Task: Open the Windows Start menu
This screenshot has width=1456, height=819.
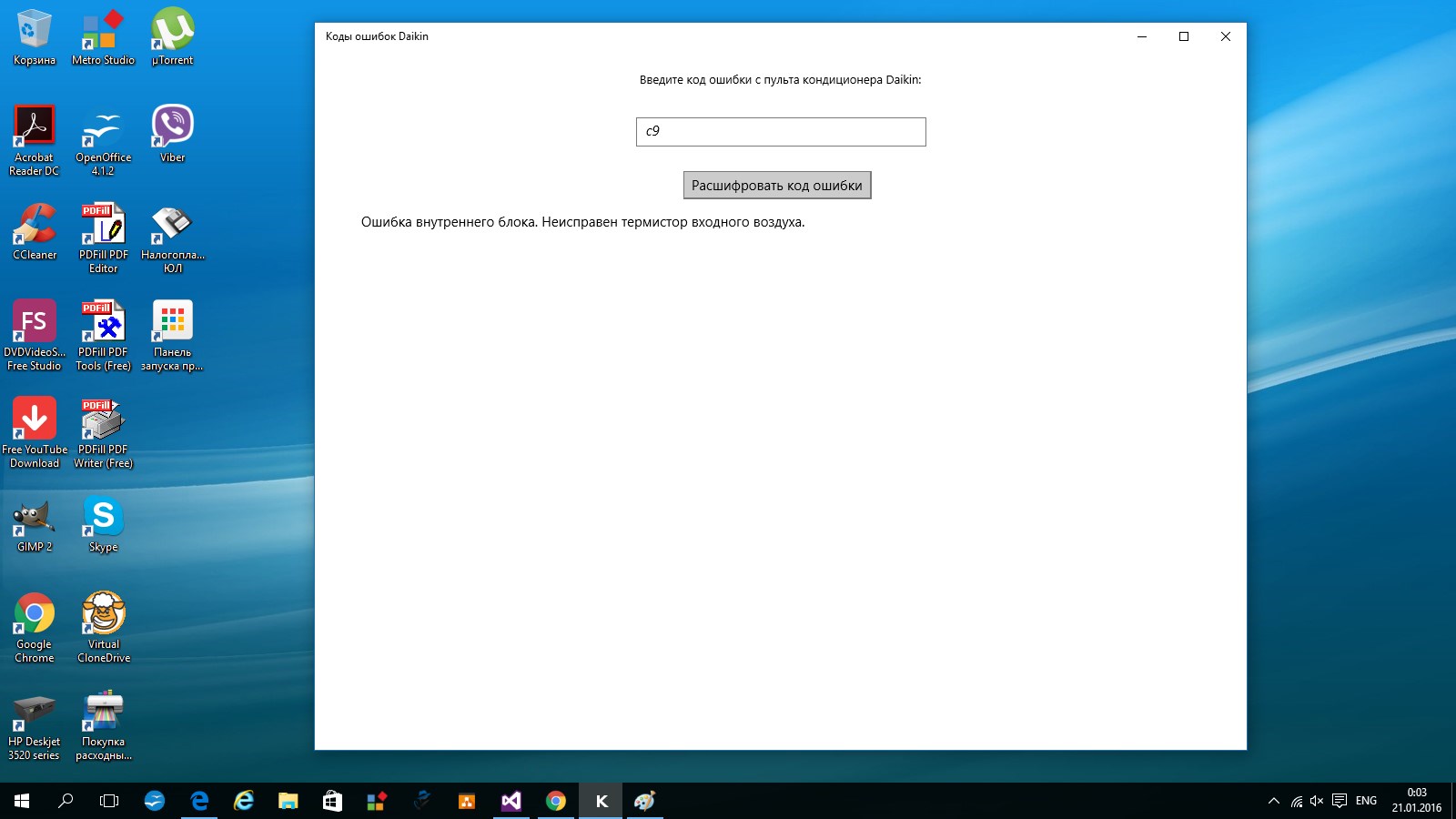Action: [x=22, y=801]
